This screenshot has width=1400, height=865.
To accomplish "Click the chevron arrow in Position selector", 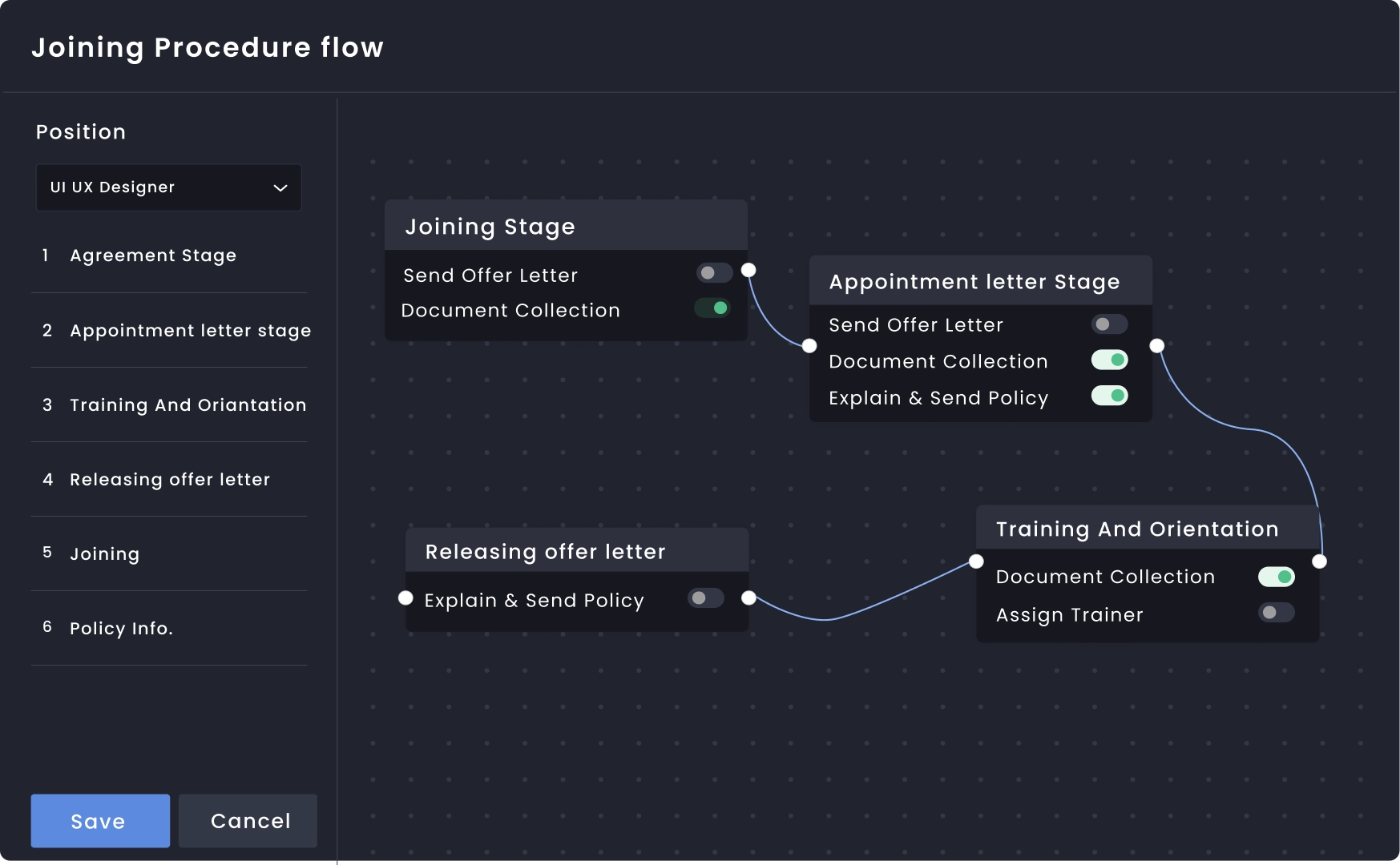I will (280, 188).
